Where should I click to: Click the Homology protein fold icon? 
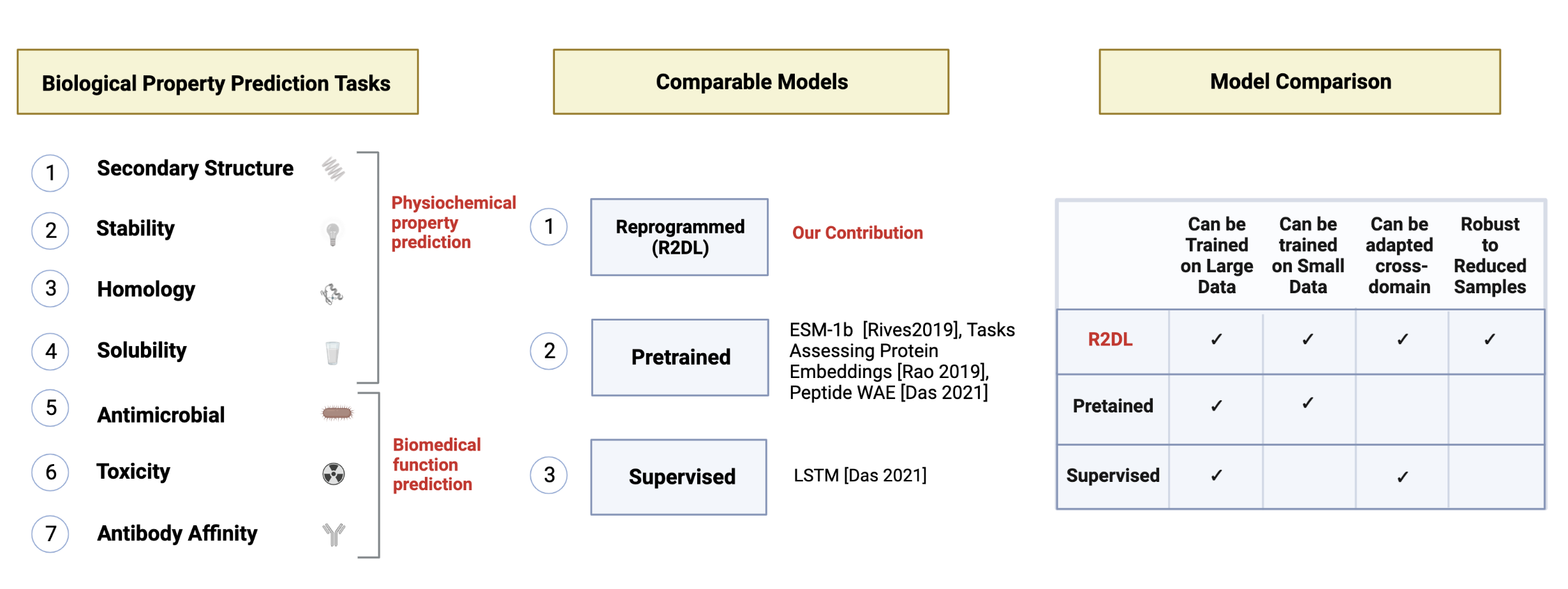click(332, 294)
